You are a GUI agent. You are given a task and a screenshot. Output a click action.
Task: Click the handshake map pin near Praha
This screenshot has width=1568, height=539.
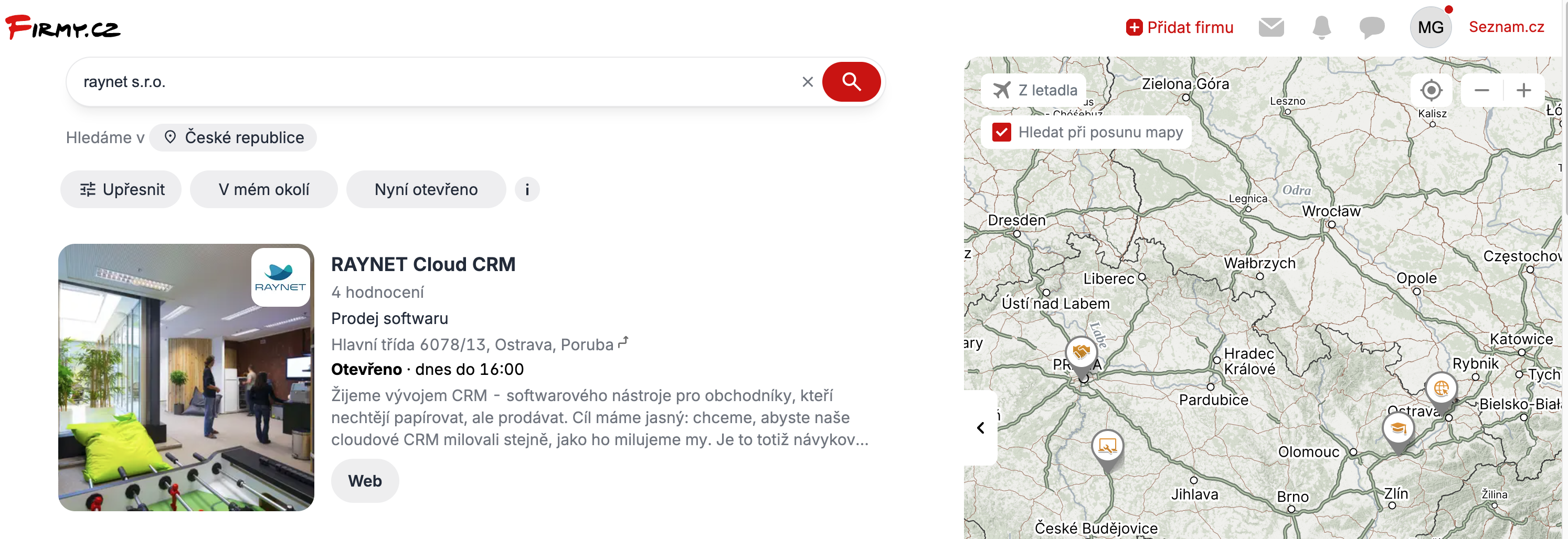1081,354
